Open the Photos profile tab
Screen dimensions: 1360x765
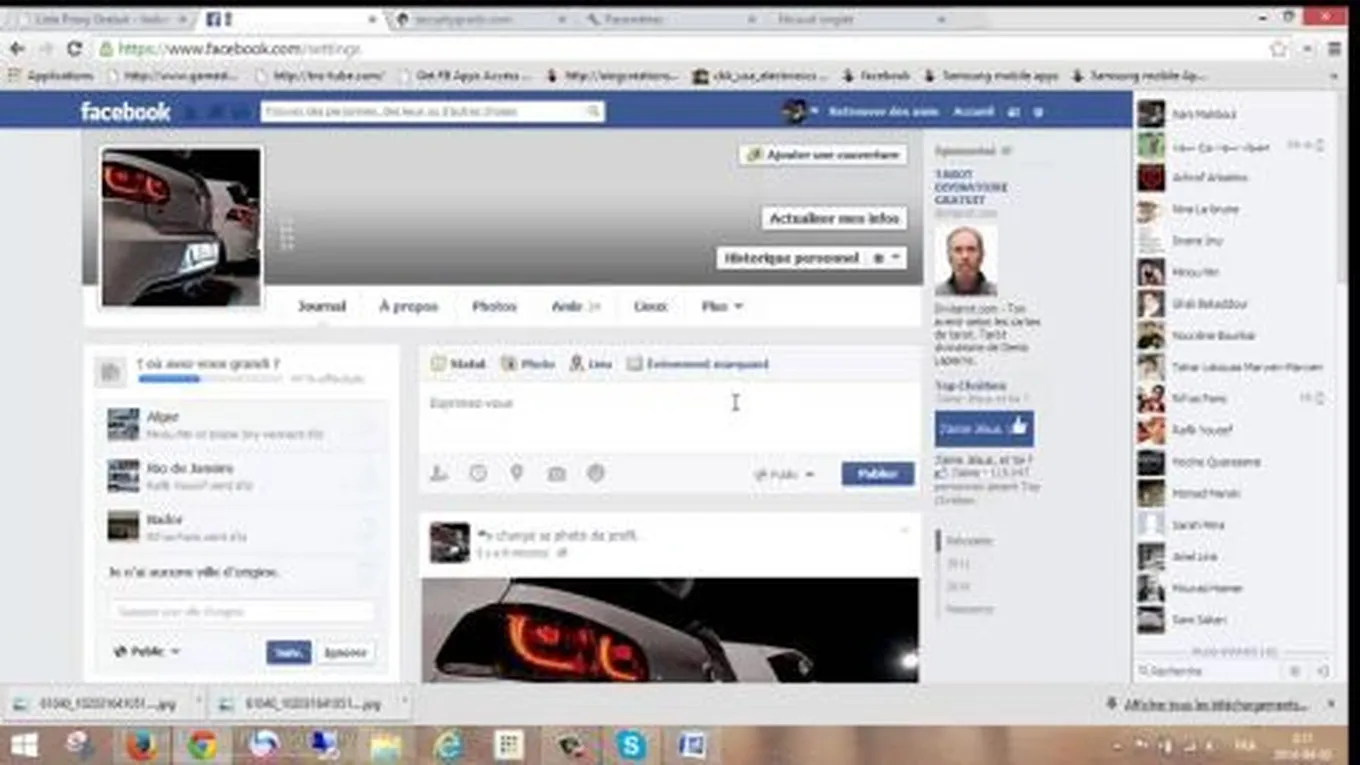point(494,306)
